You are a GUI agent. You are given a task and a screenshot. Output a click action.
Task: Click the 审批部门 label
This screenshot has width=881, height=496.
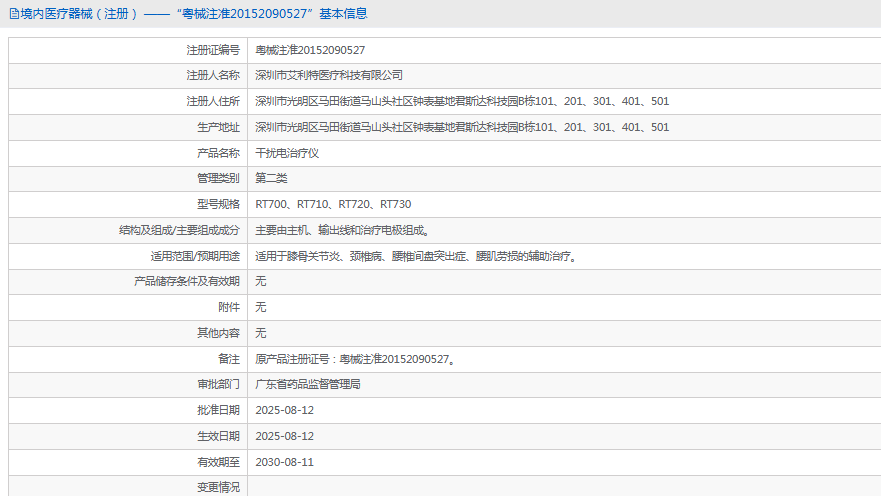(218, 384)
